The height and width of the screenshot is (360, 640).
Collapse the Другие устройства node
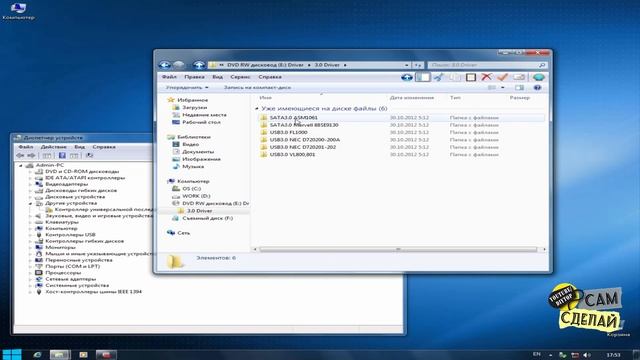pos(30,203)
